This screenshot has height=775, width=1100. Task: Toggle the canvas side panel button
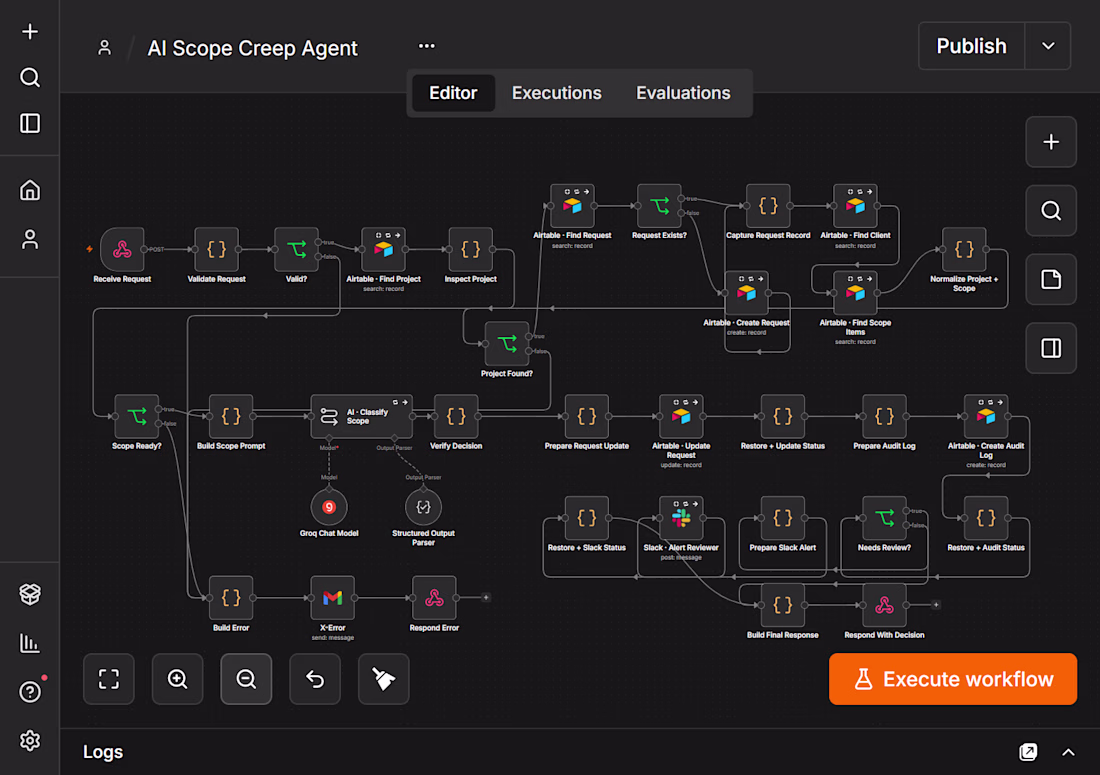click(x=1051, y=348)
